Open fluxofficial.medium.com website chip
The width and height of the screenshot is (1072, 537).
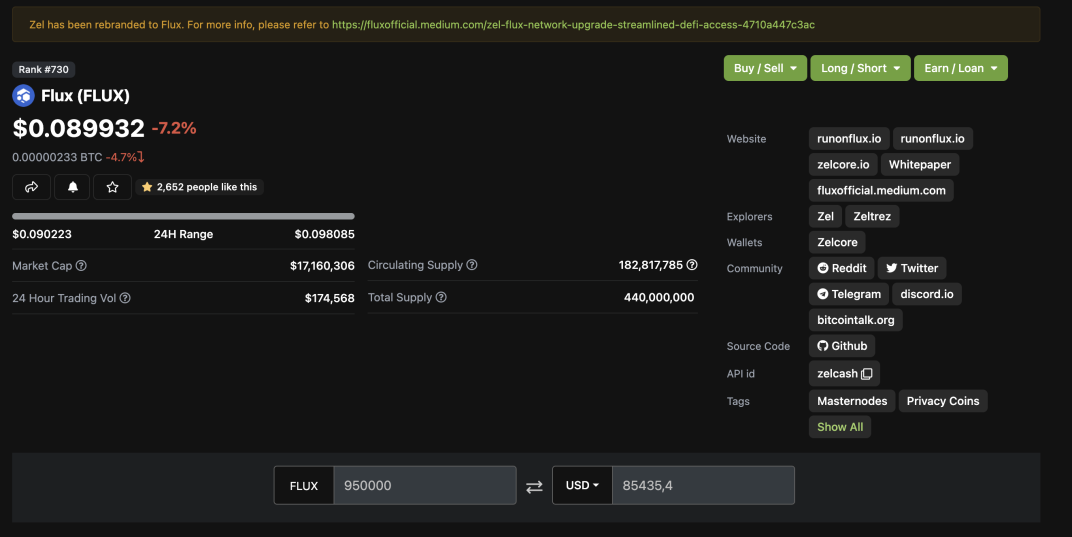[881, 190]
